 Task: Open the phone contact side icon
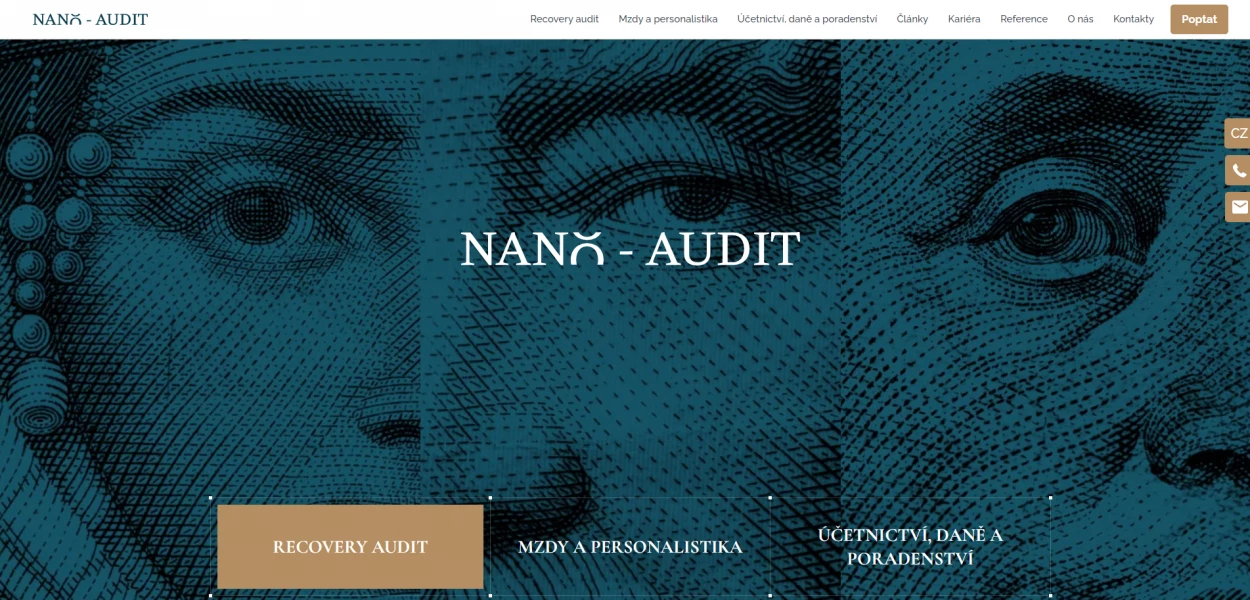(x=1238, y=170)
